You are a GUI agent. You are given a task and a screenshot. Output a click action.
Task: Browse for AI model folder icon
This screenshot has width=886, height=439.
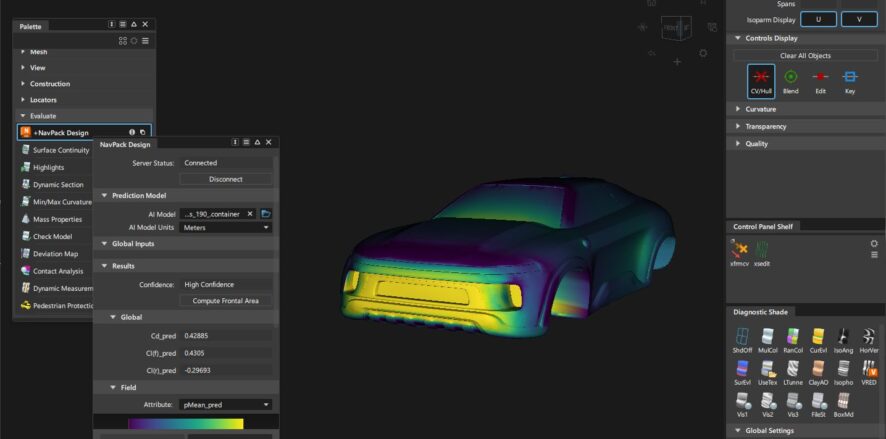coord(266,214)
